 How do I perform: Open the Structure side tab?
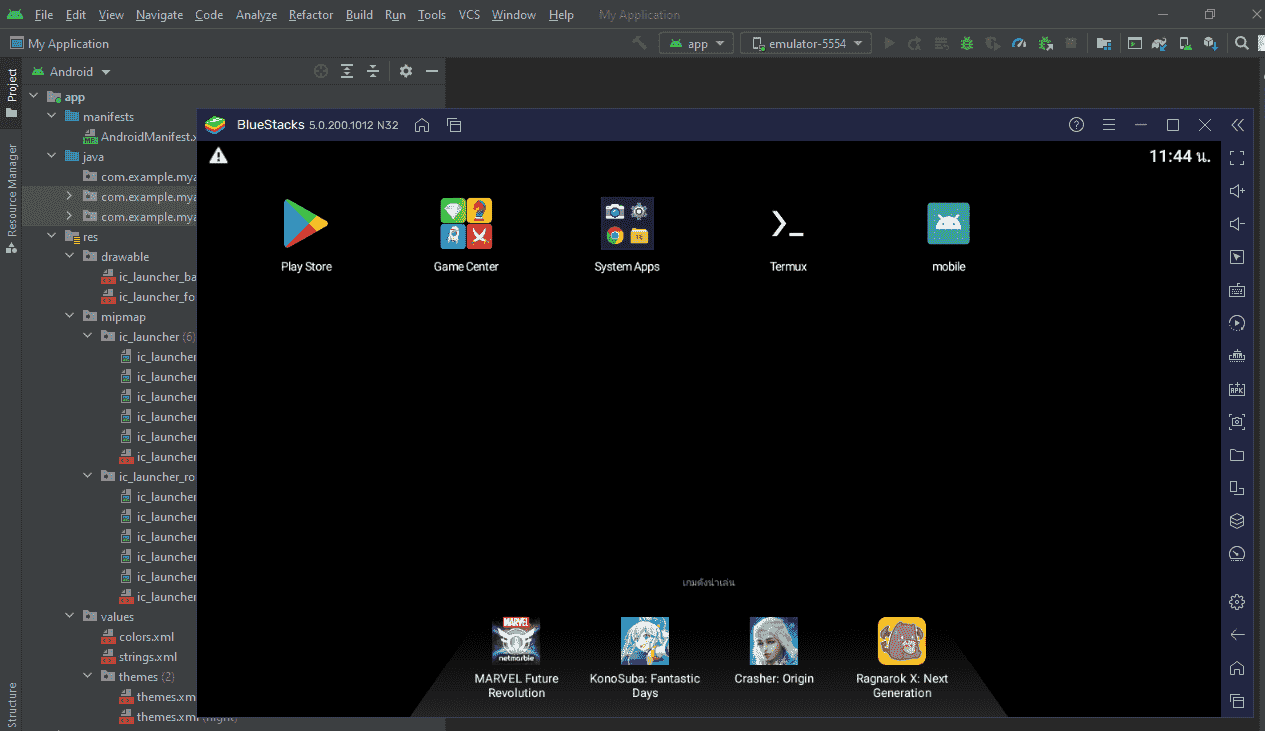[x=11, y=705]
